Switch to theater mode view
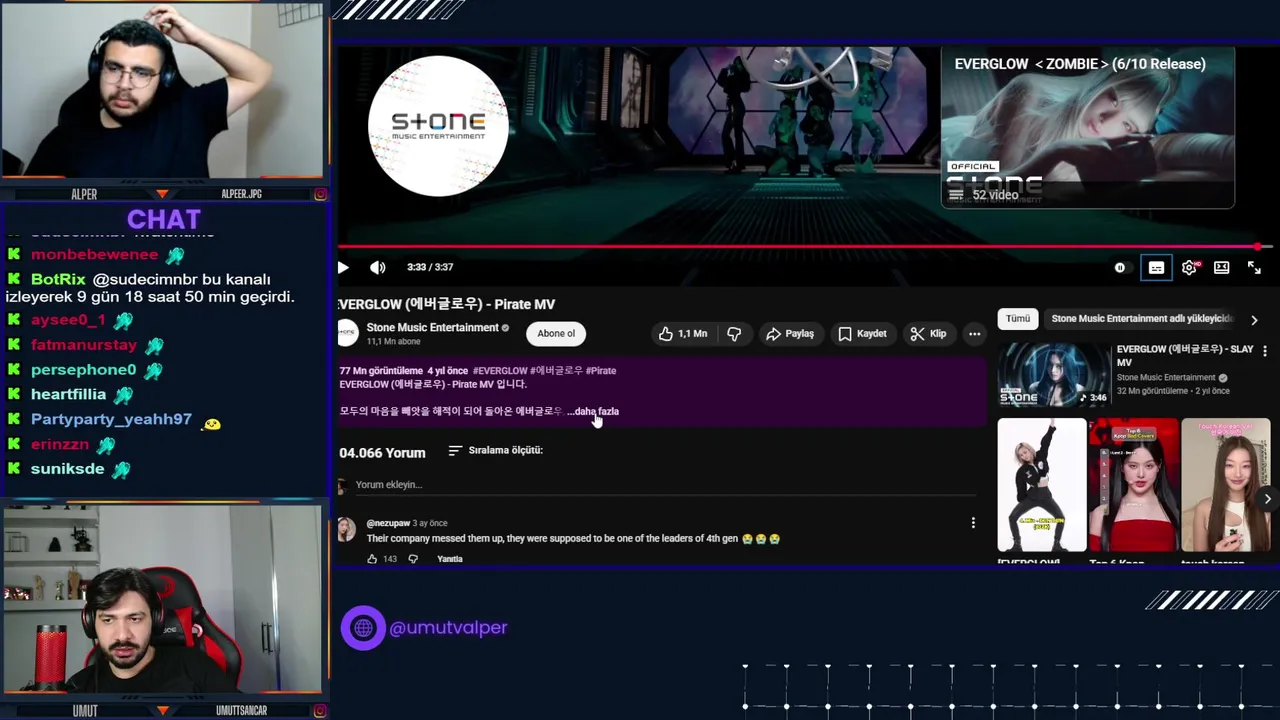The width and height of the screenshot is (1280, 720). click(x=1221, y=268)
